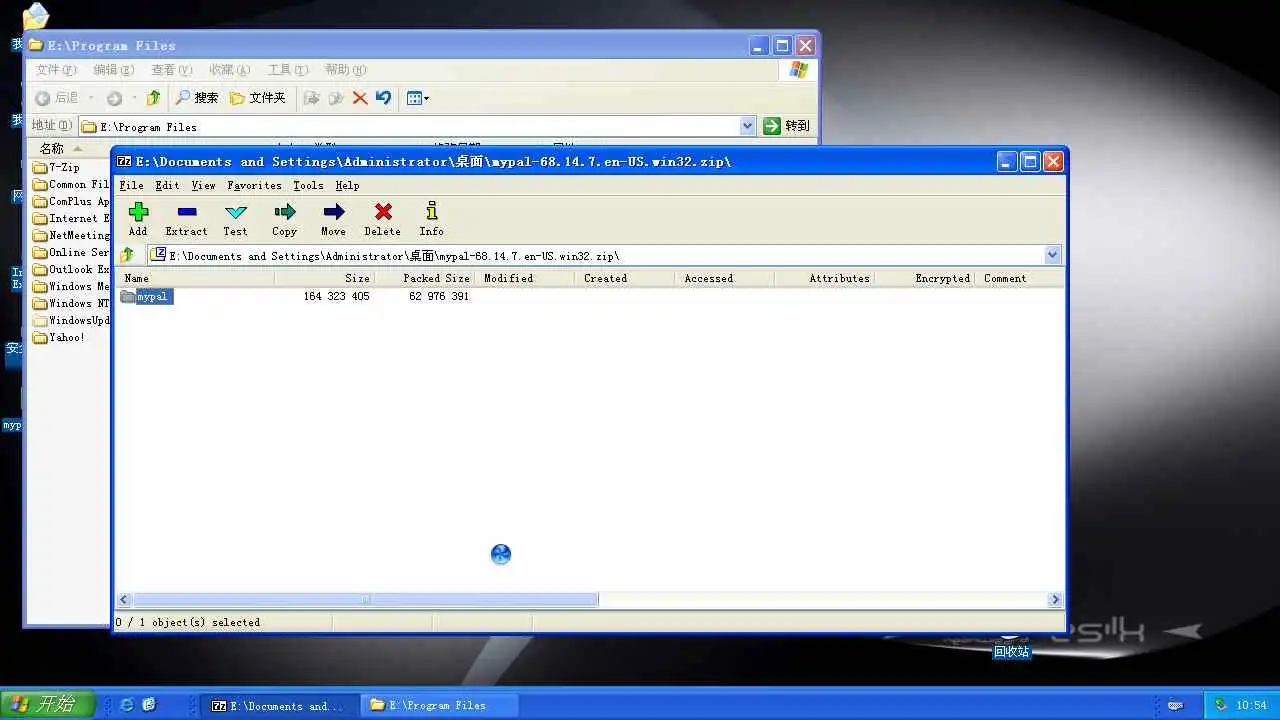Select the mypal folder in archive list
1280x720 pixels.
coord(146,296)
